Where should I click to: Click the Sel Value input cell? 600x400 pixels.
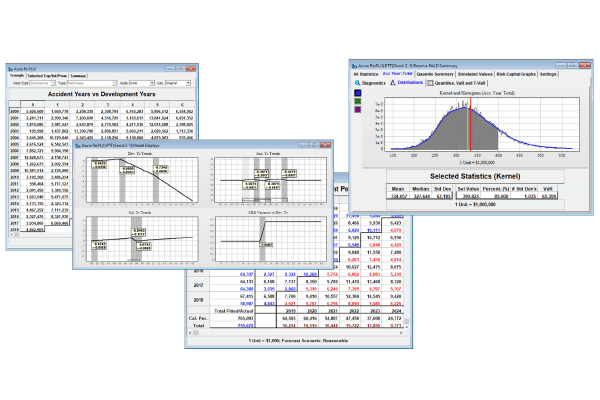click(468, 196)
